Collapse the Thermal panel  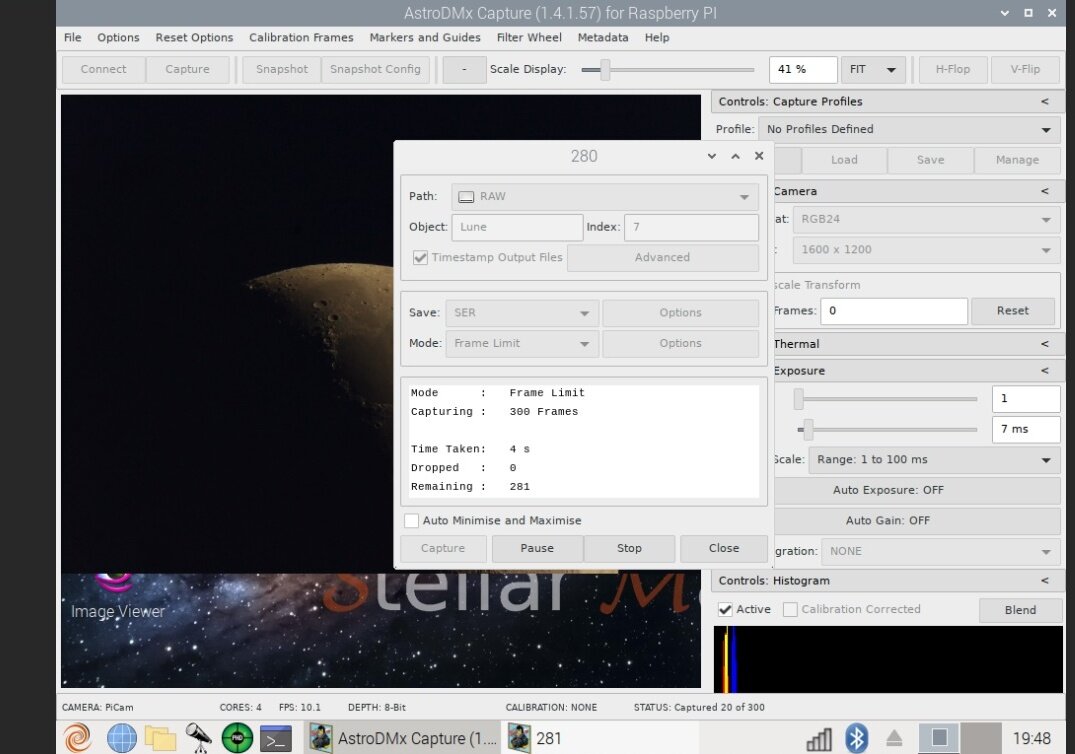point(1045,344)
